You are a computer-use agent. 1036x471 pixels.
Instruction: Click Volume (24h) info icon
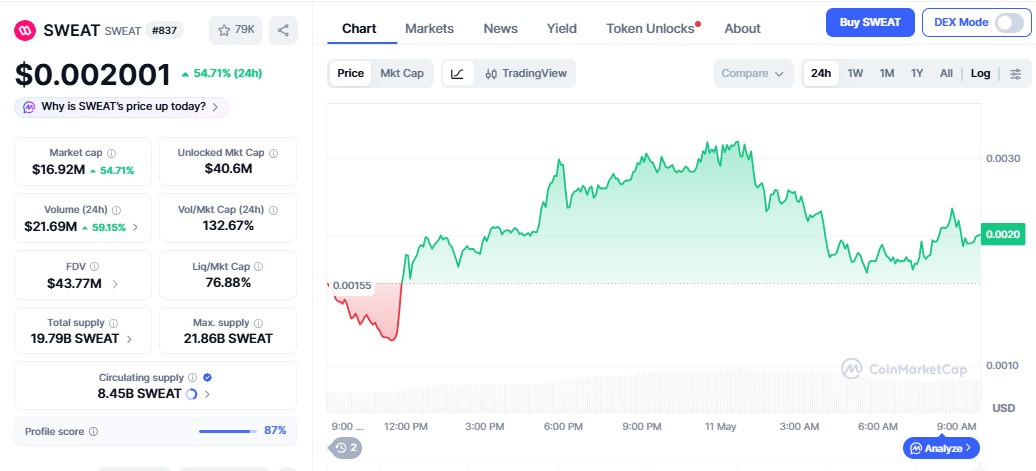click(x=116, y=210)
